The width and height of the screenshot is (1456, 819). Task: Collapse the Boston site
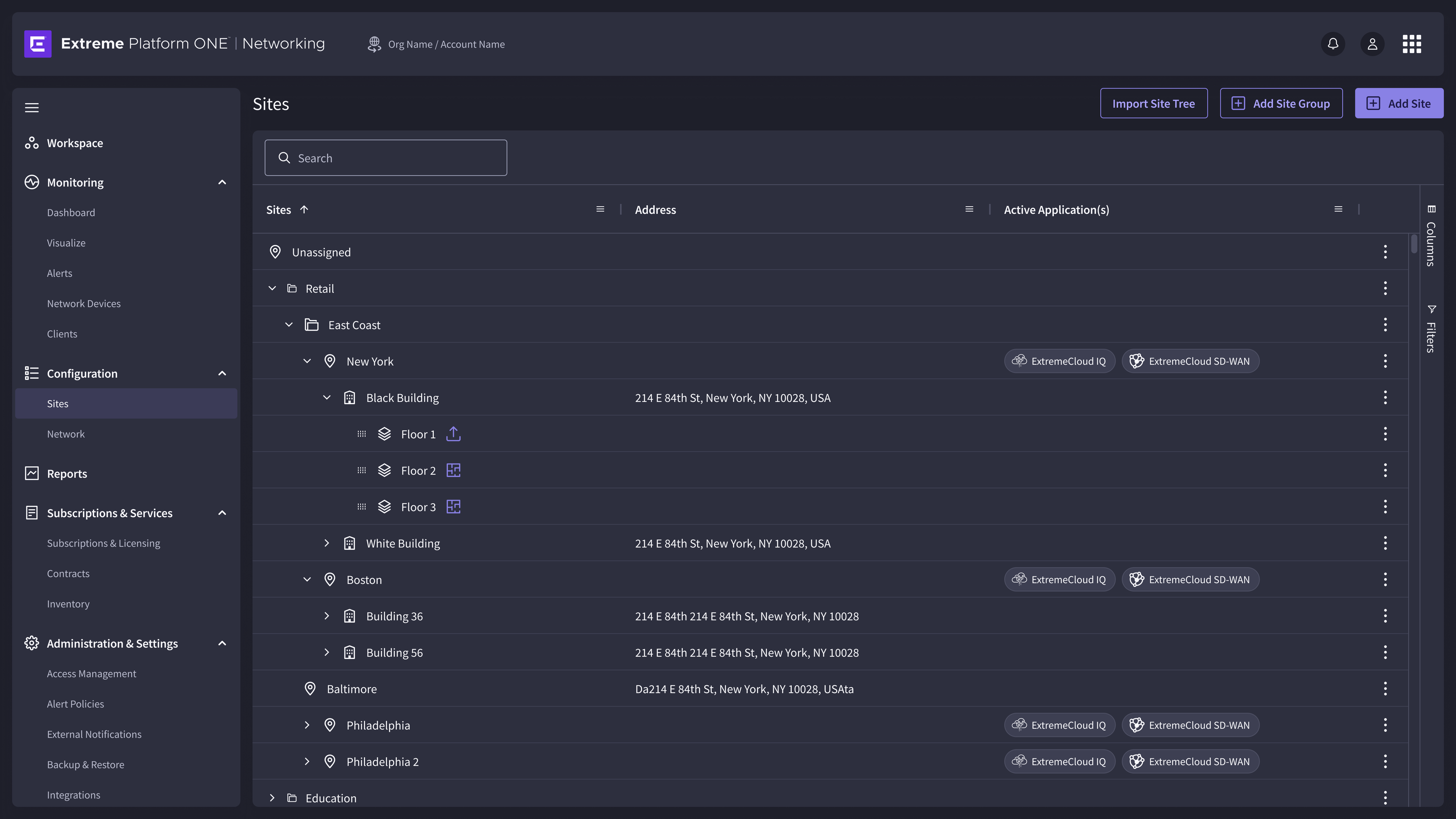[307, 579]
